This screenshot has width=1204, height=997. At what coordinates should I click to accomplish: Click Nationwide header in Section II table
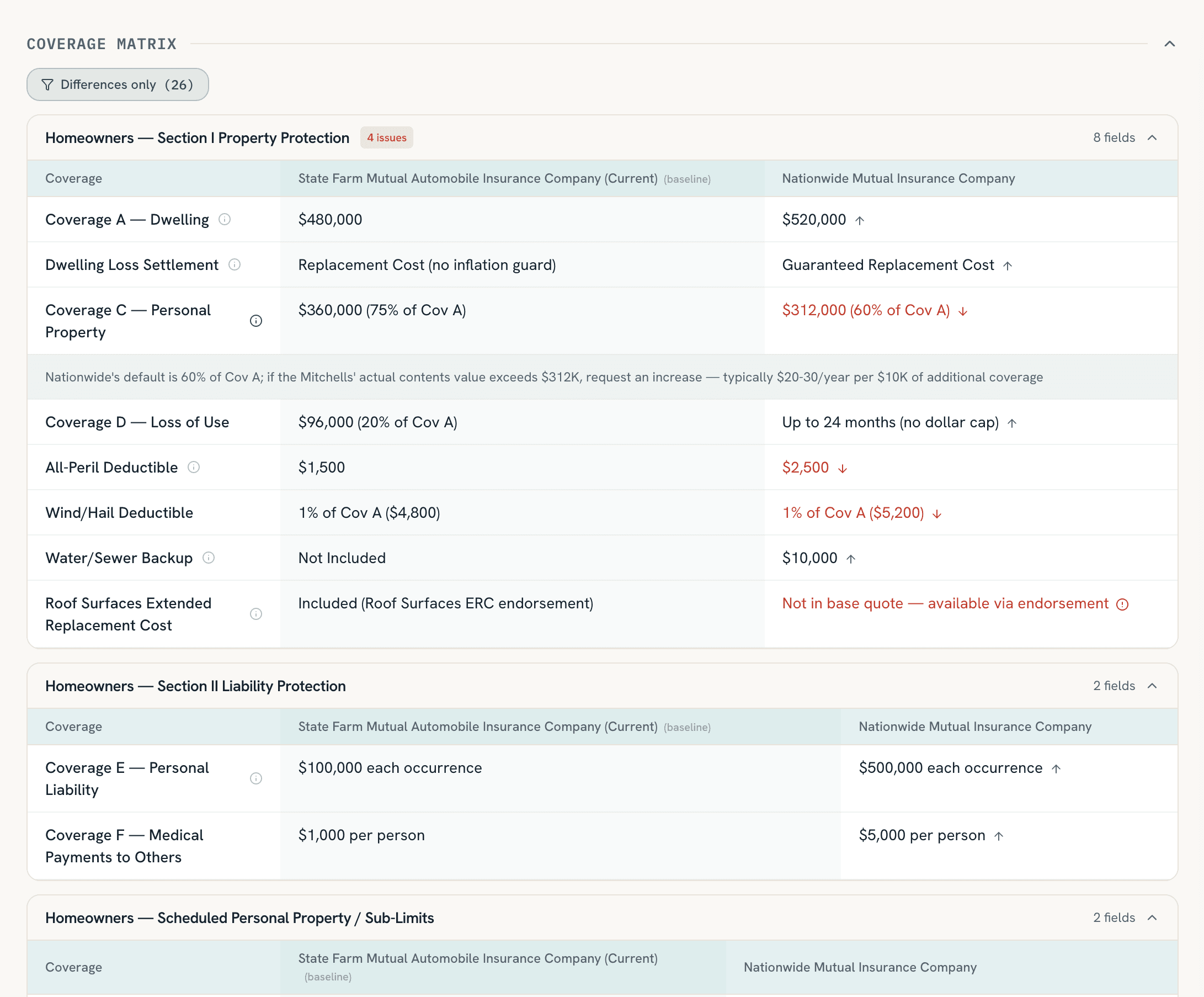coord(974,726)
